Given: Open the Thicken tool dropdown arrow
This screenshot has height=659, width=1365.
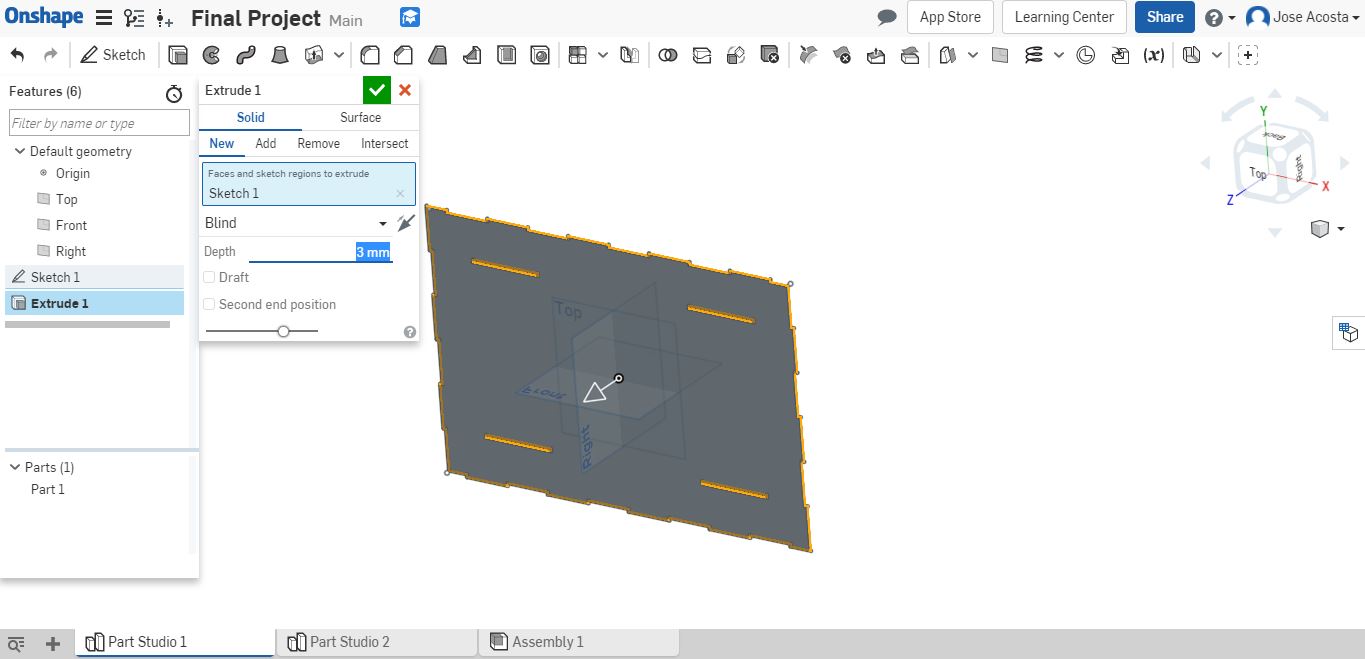Looking at the screenshot, I should click(339, 55).
